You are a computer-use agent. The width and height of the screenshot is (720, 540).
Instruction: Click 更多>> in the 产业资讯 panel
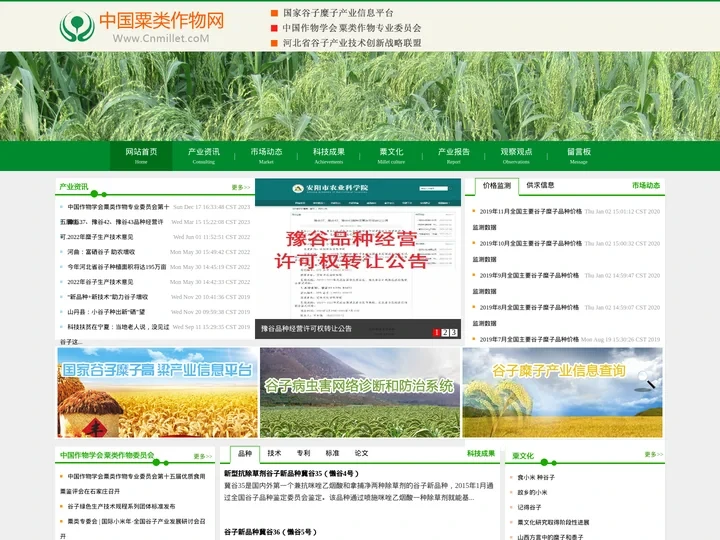[241, 187]
